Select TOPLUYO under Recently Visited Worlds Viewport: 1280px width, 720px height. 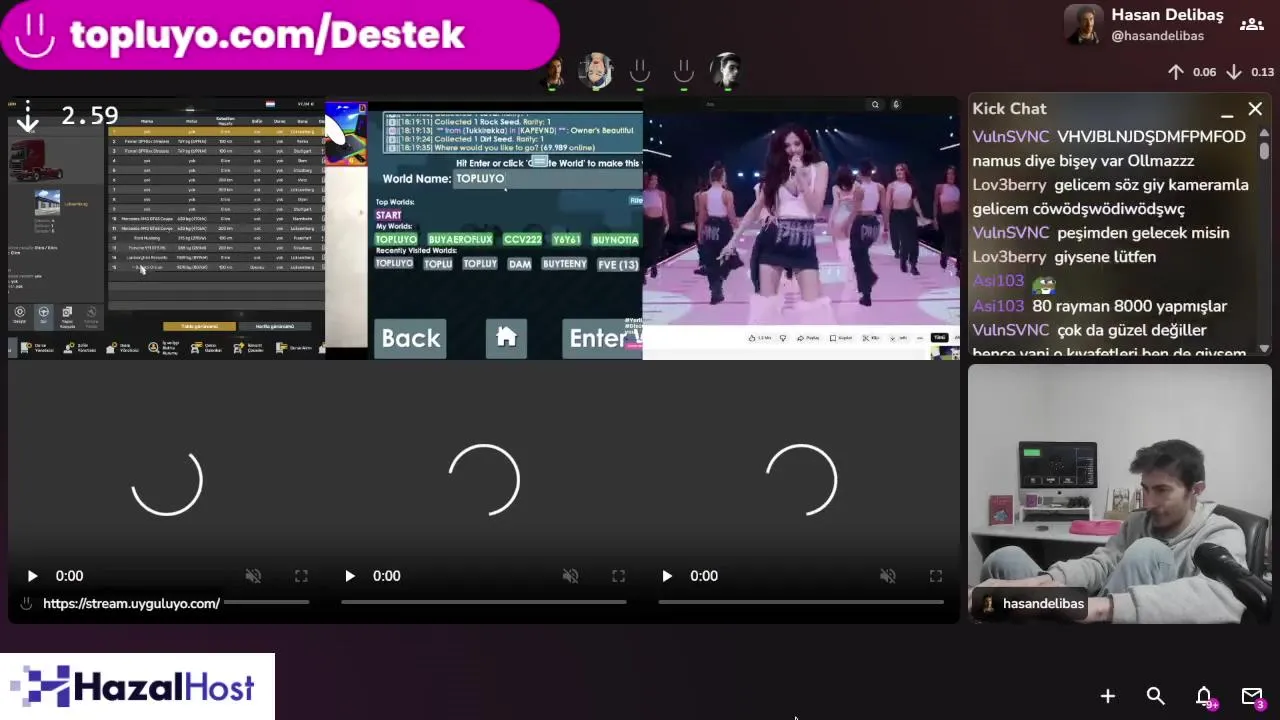click(394, 264)
